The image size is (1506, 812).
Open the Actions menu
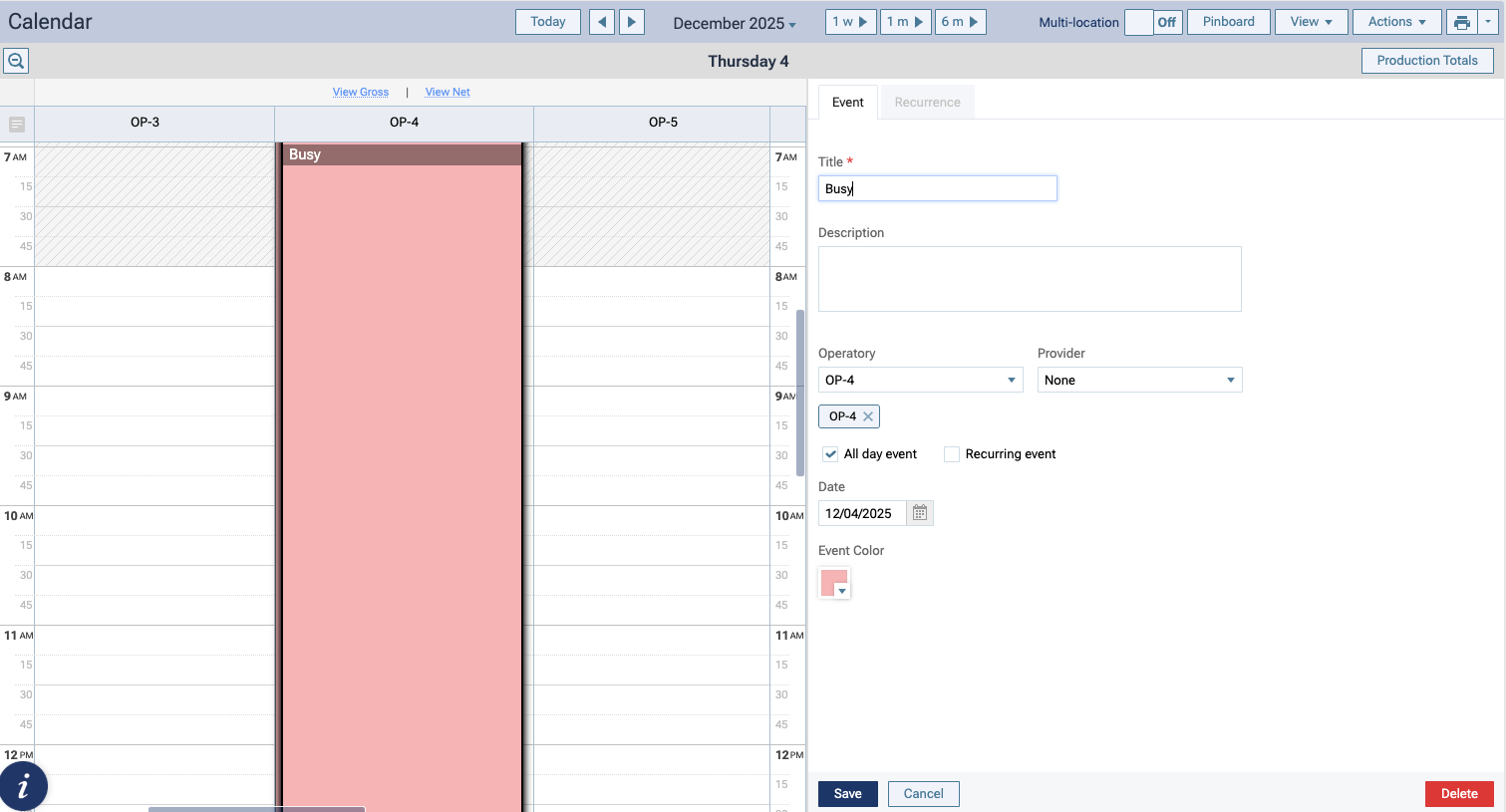point(1396,22)
